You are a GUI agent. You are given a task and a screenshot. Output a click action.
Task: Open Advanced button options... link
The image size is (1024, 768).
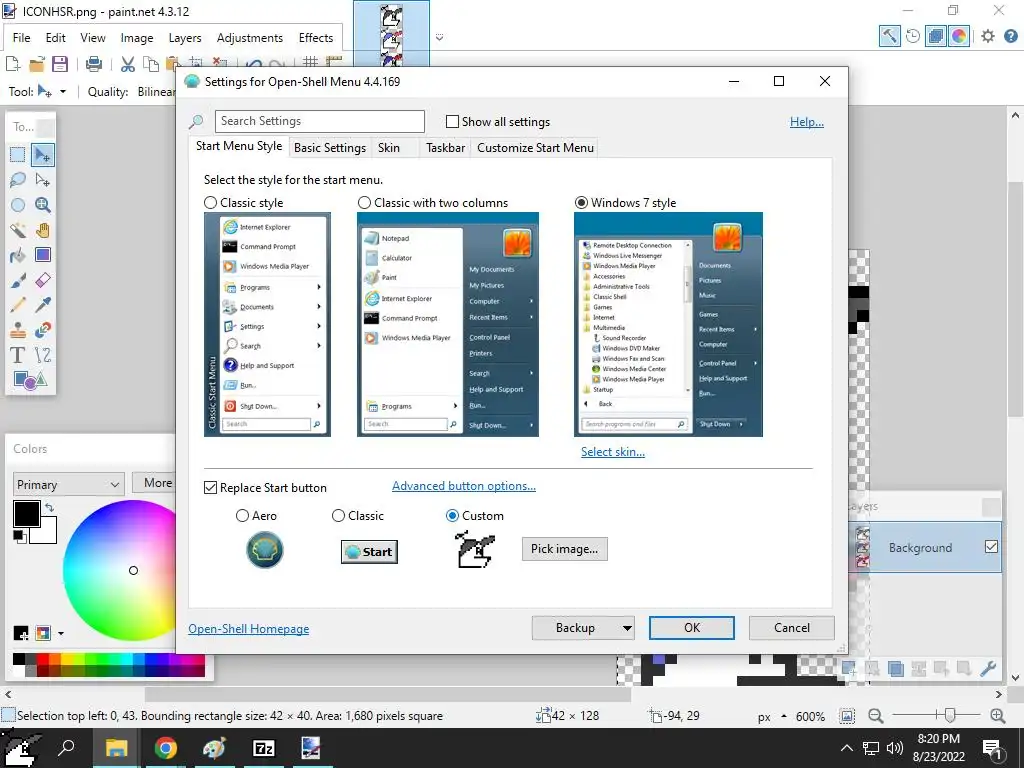point(464,486)
